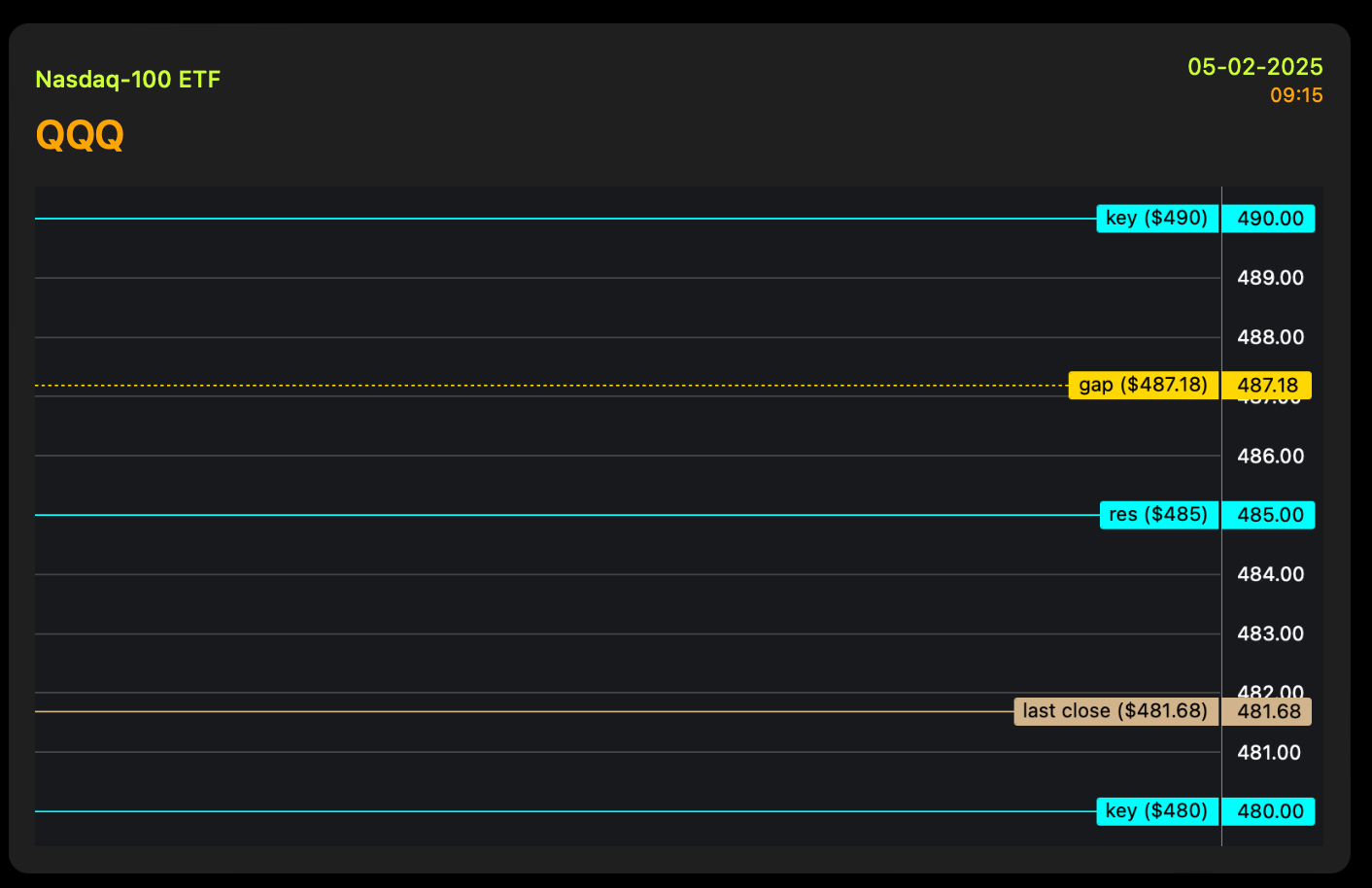Select the res ($485) level label
This screenshot has height=888, width=1372.
pos(1158,515)
